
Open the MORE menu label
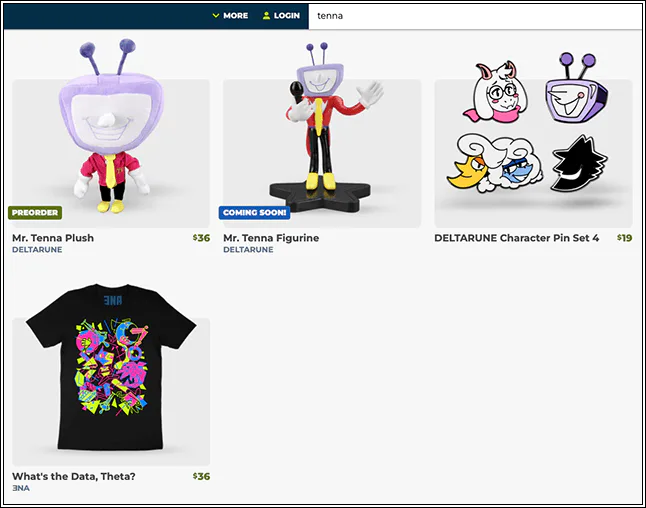[x=236, y=16]
